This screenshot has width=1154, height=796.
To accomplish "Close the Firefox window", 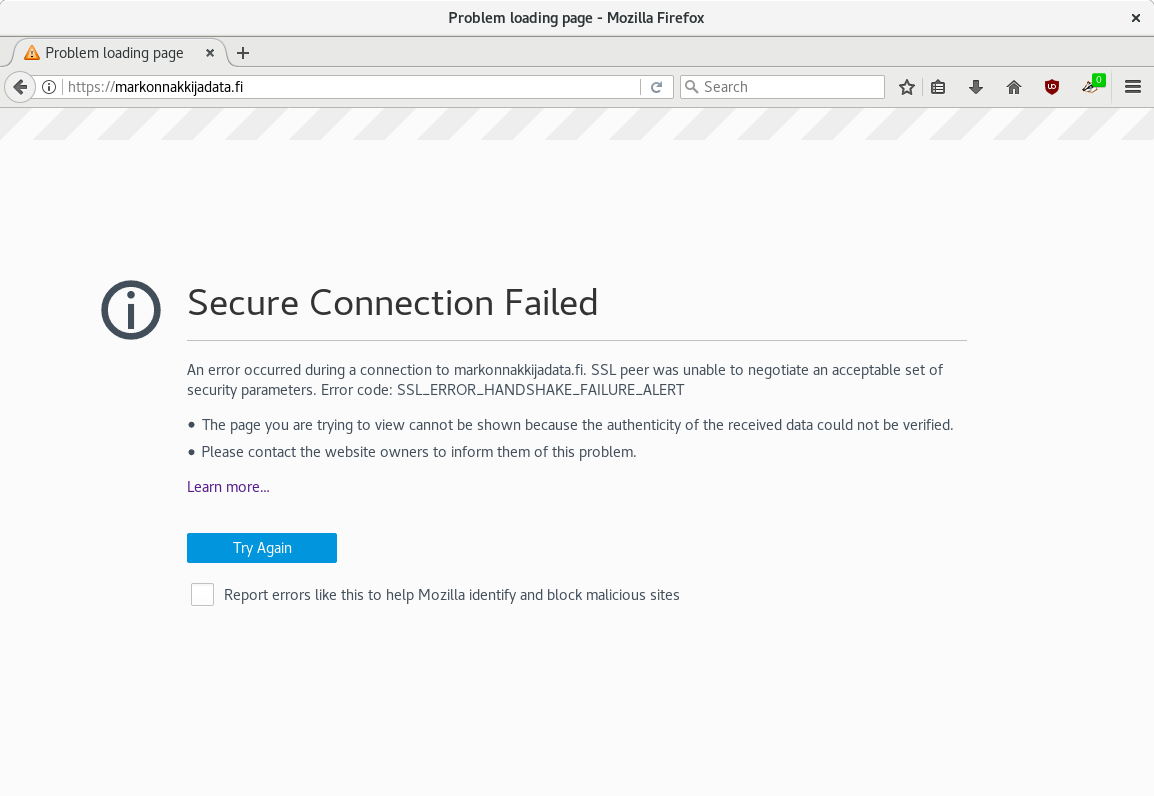I will point(1135,18).
